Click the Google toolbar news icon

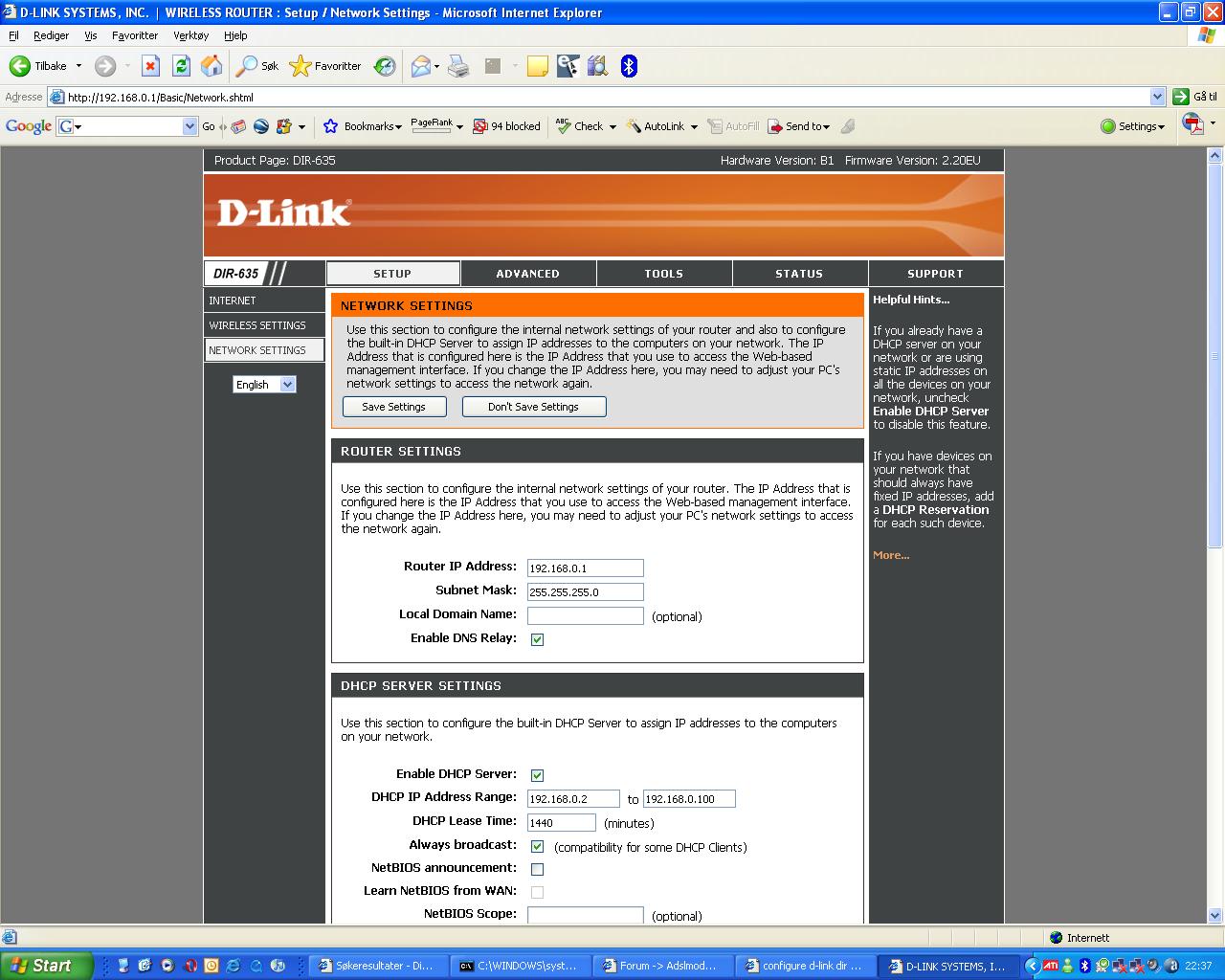point(238,126)
